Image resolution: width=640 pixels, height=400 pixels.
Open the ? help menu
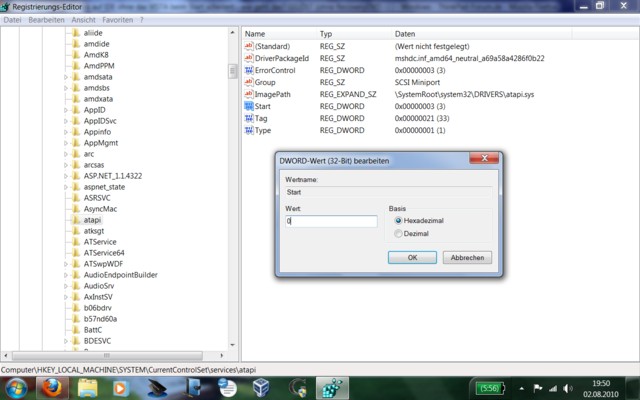[142, 20]
